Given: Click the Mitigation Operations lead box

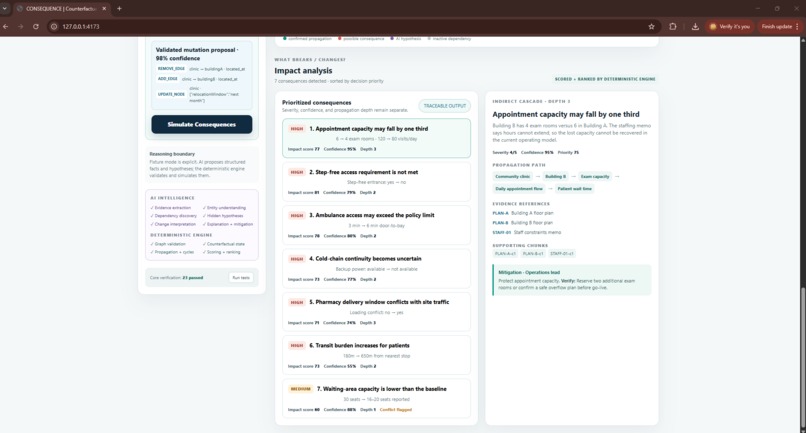Looking at the screenshot, I should click(572, 280).
